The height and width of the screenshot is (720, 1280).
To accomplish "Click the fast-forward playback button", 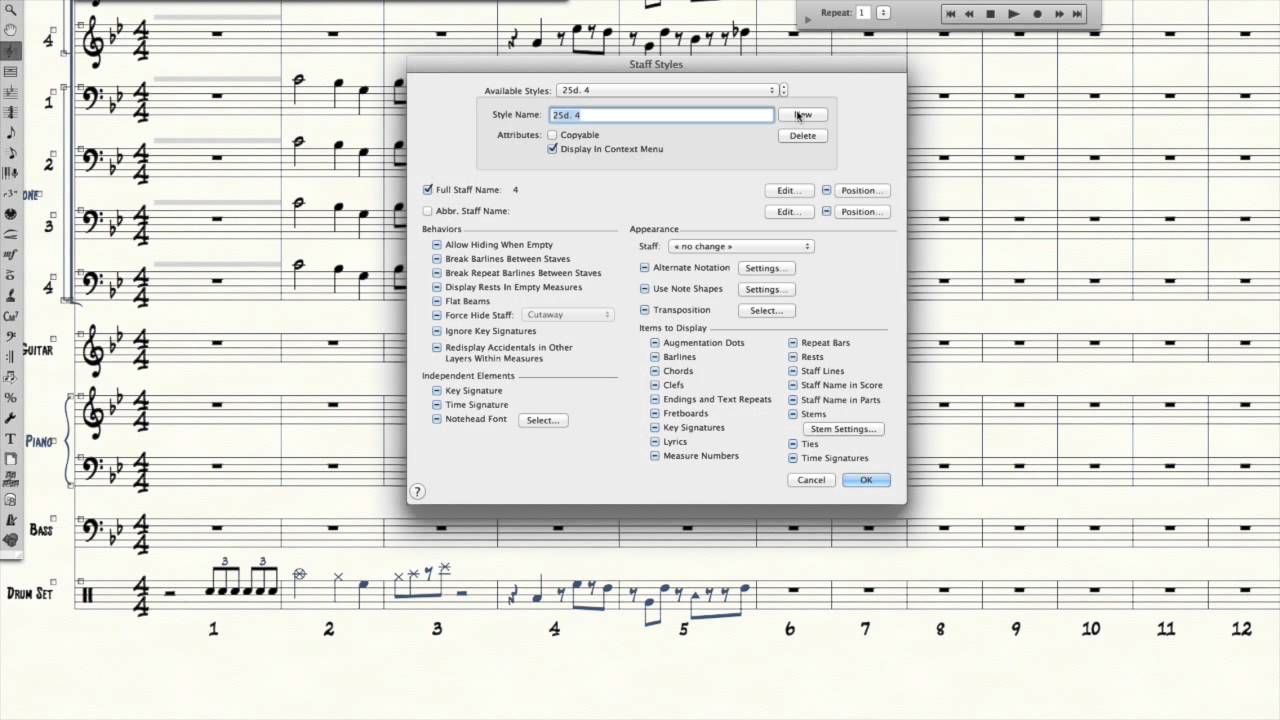I will coord(1058,14).
